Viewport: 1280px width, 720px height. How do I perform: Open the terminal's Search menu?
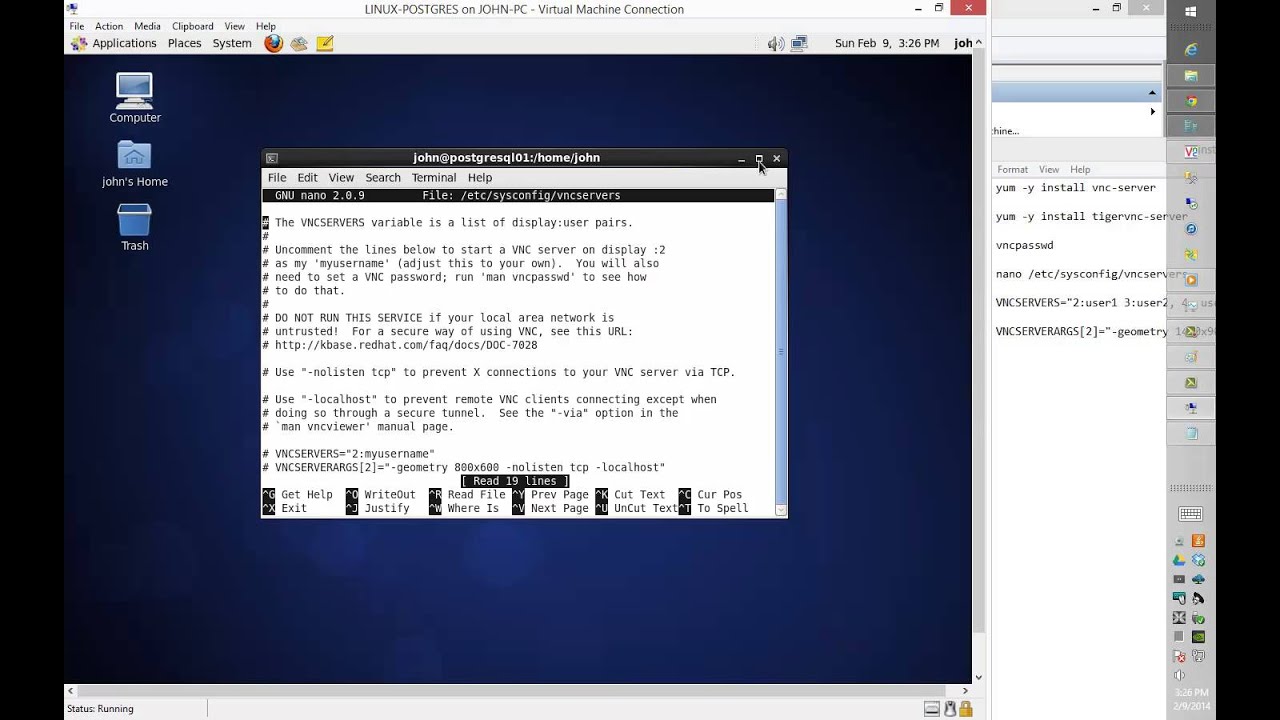pos(382,177)
